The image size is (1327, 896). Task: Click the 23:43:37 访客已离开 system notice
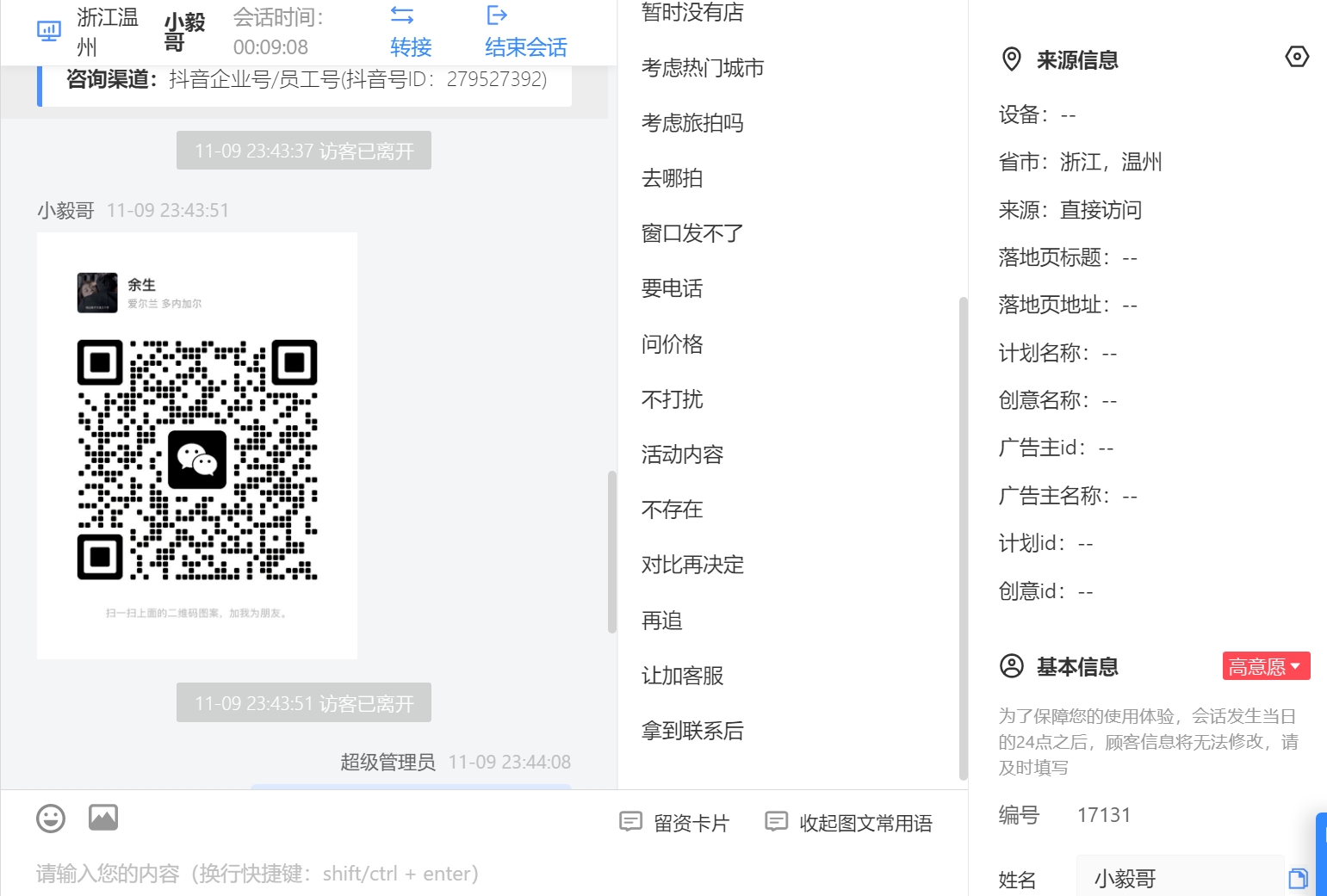tap(304, 151)
